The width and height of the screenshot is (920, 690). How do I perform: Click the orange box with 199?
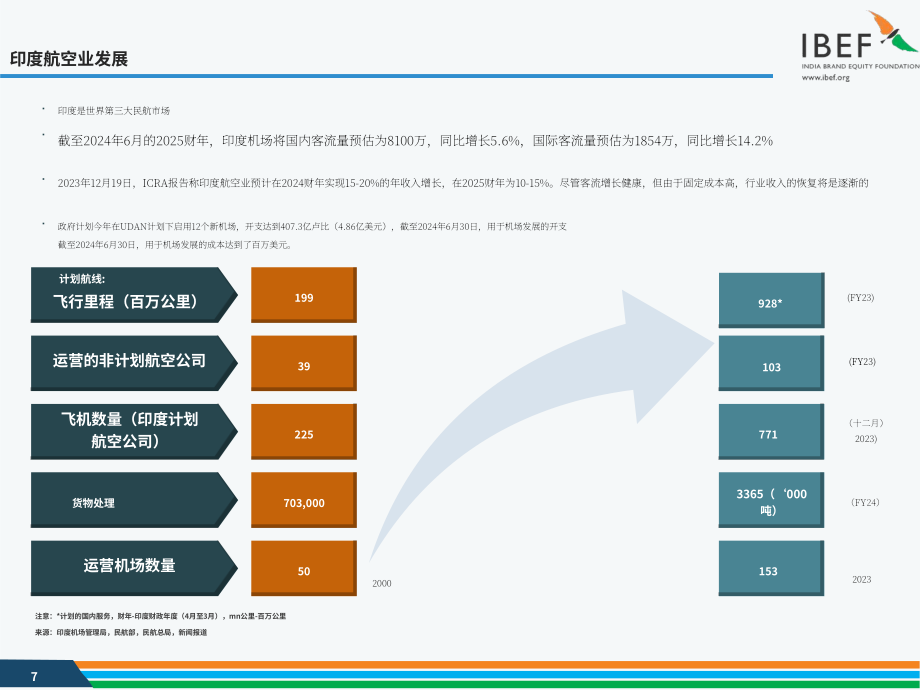tap(304, 295)
